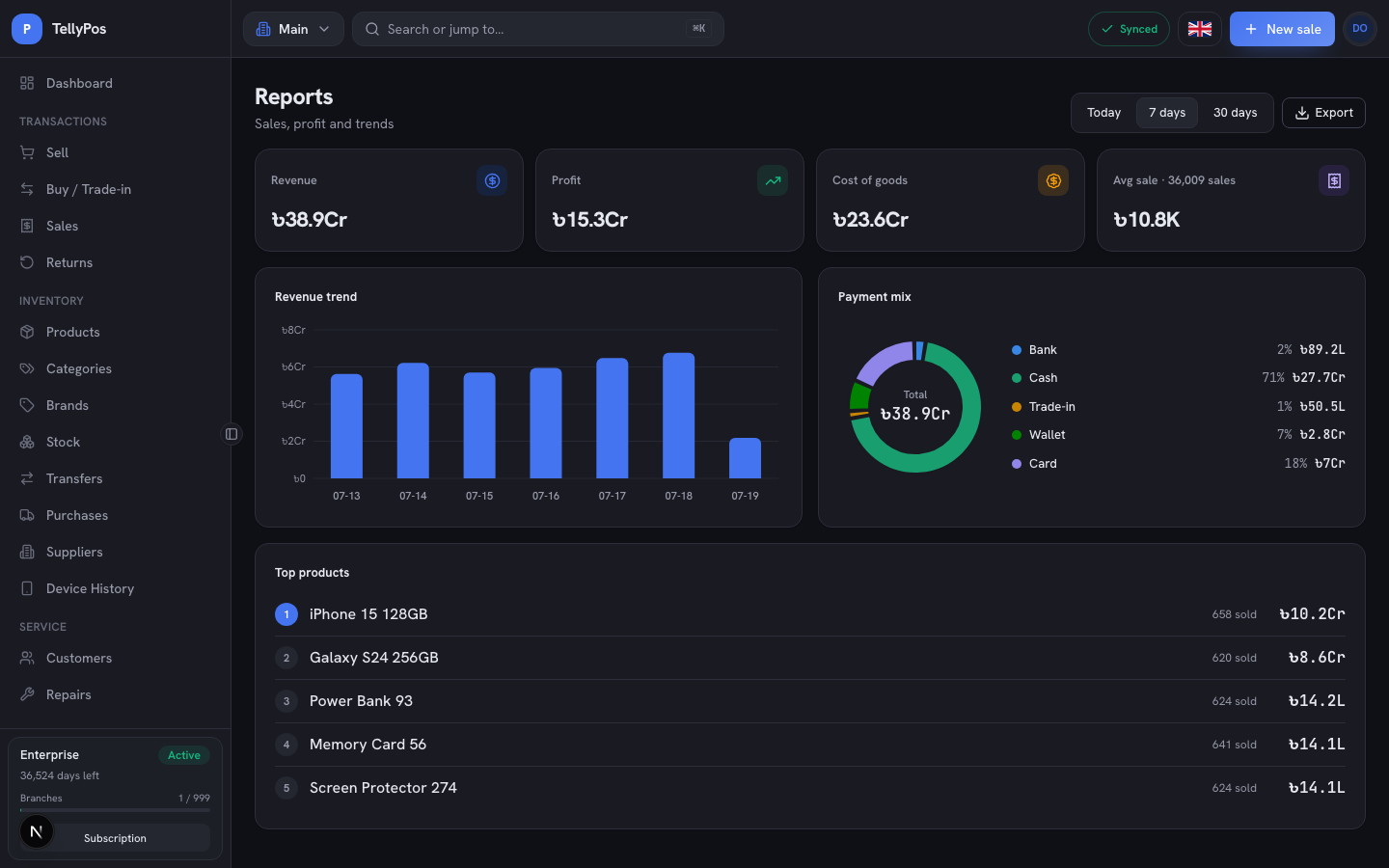
Task: Select Screen Protector 274 row
Action: (x=810, y=788)
